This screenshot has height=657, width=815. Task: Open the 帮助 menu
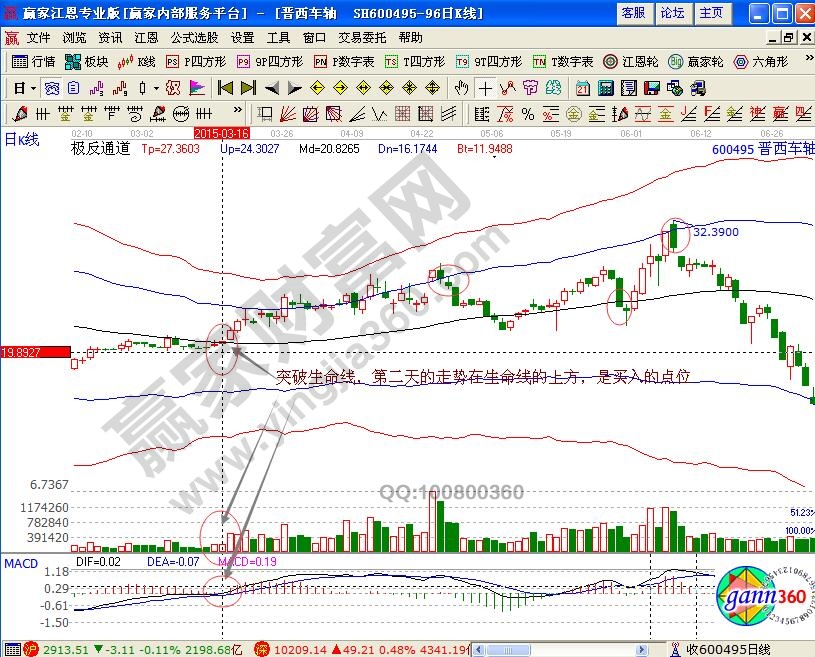tap(411, 37)
